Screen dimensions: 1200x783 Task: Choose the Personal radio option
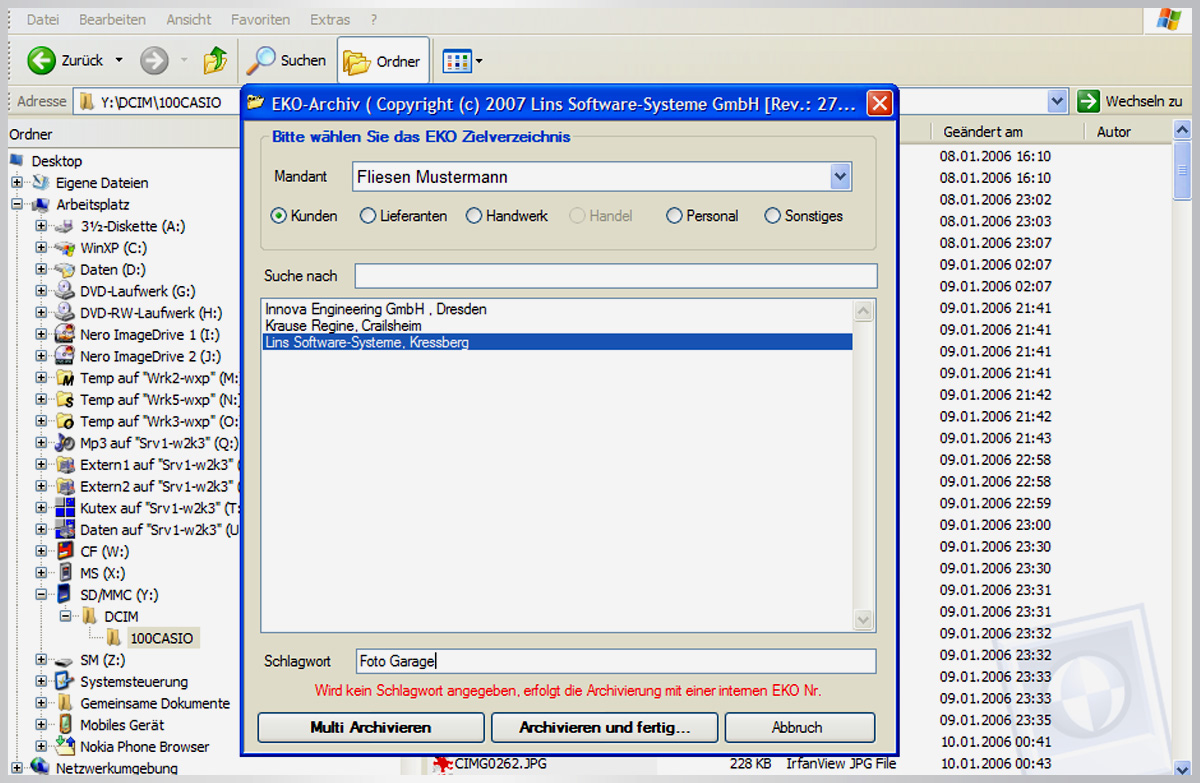pyautogui.click(x=674, y=216)
